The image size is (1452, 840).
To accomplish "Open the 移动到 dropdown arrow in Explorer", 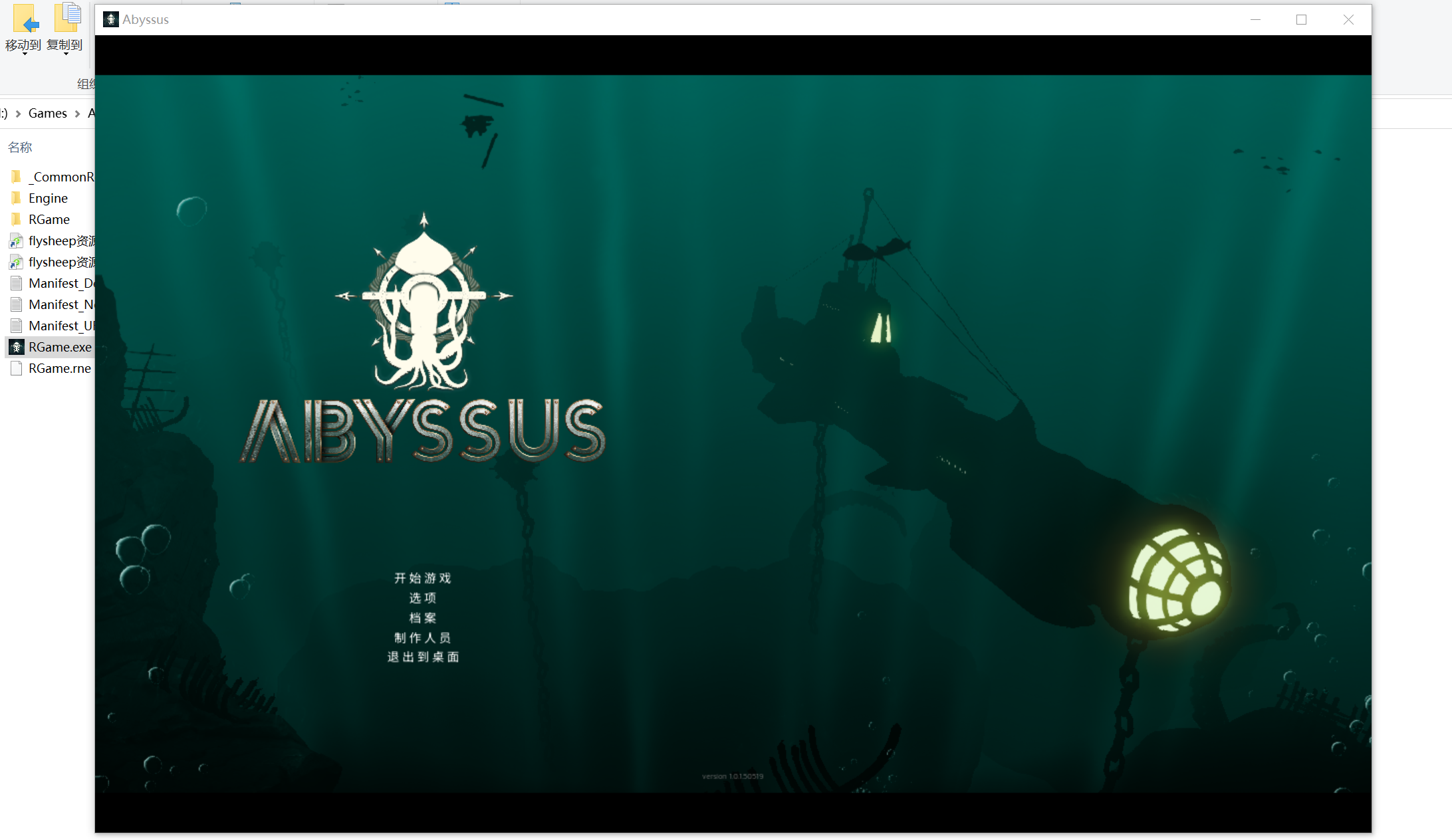I will coord(25,54).
